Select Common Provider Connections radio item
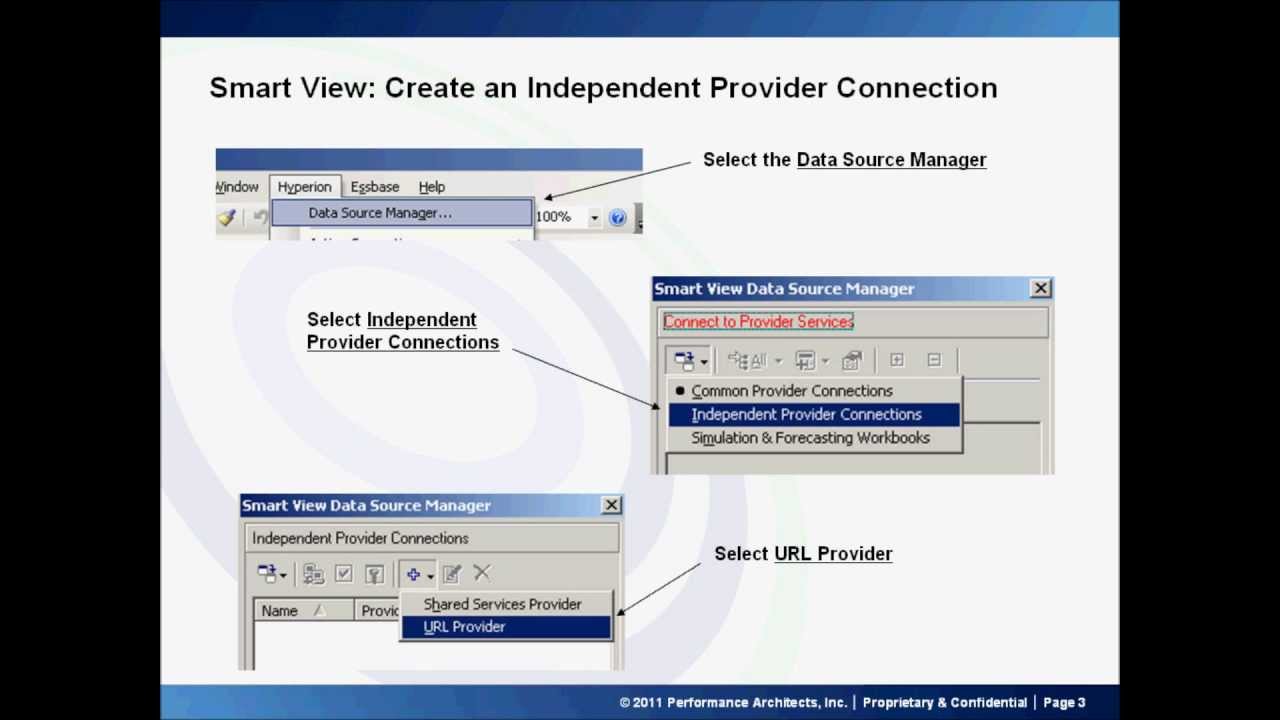Viewport: 1280px width, 720px height. tap(814, 391)
